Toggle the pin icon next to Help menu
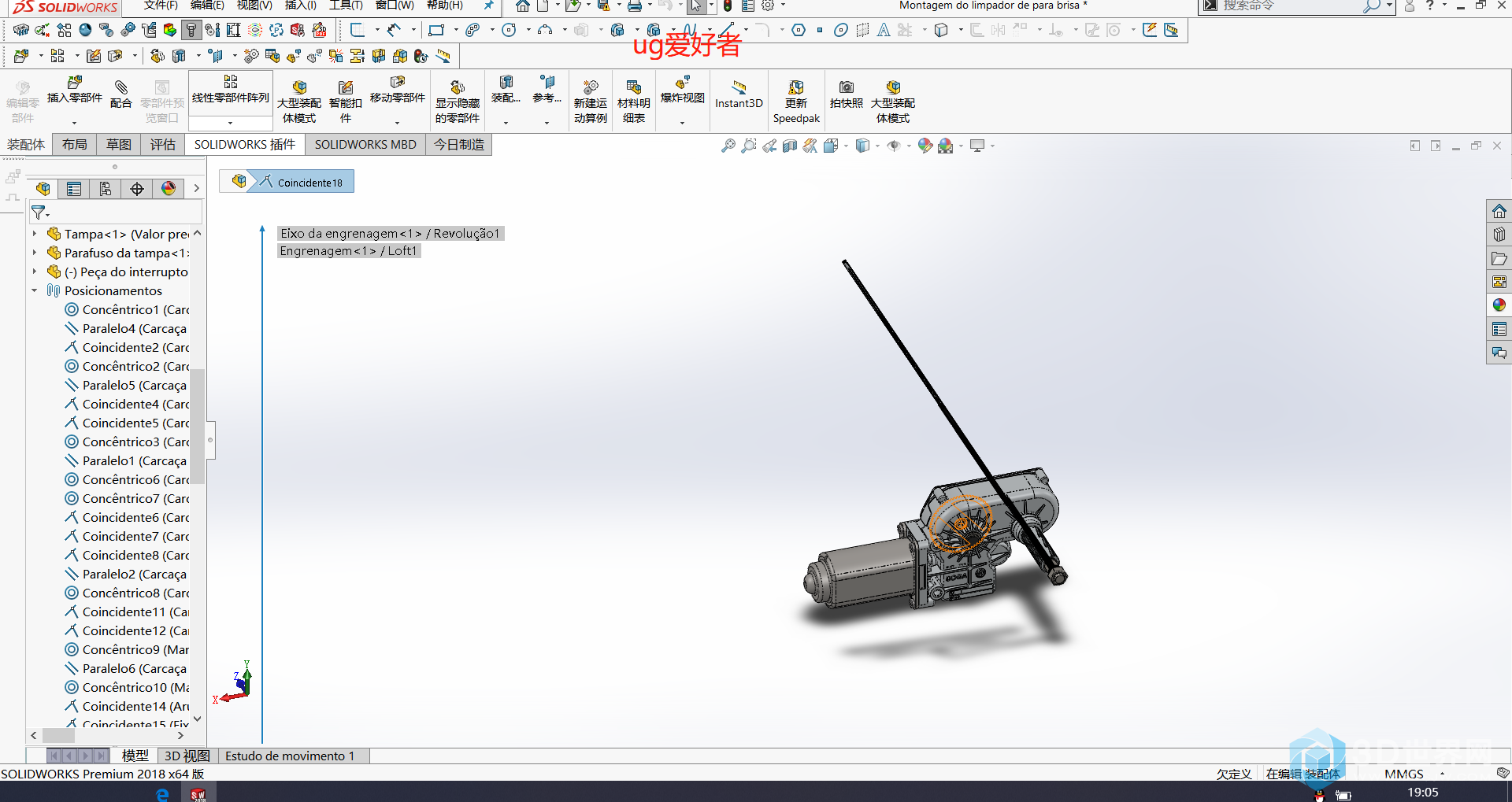The height and width of the screenshot is (802, 1512). point(488,6)
